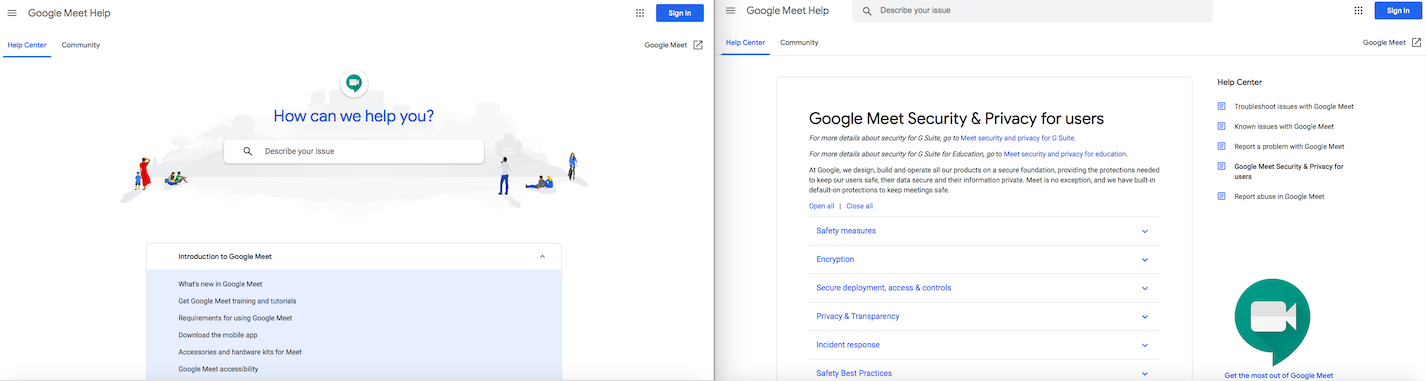The width and height of the screenshot is (1426, 381).
Task: Click Help Center heading in right sidebar
Action: pyautogui.click(x=1240, y=82)
